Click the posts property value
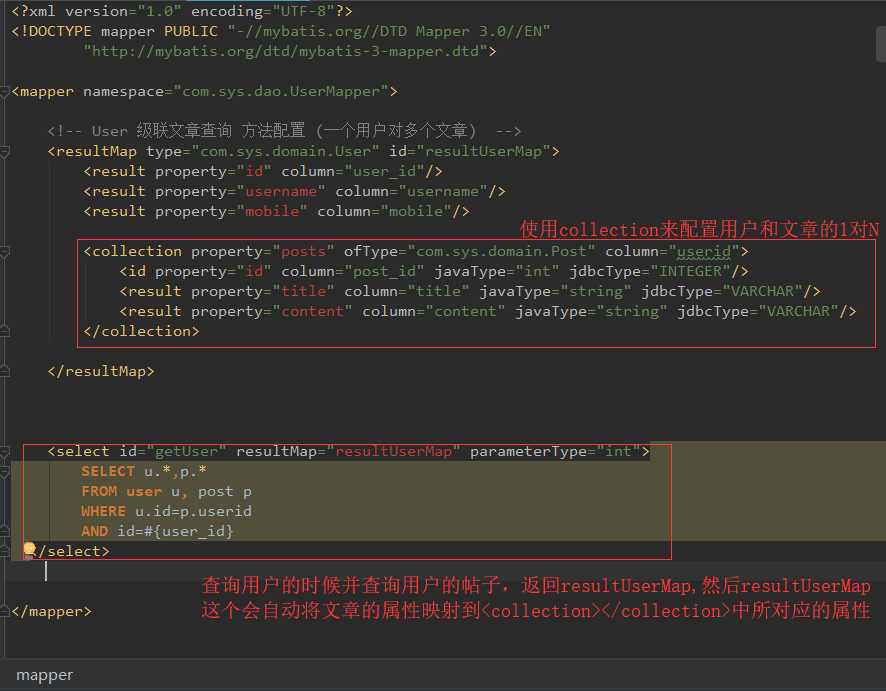This screenshot has height=691, width=886. click(303, 251)
